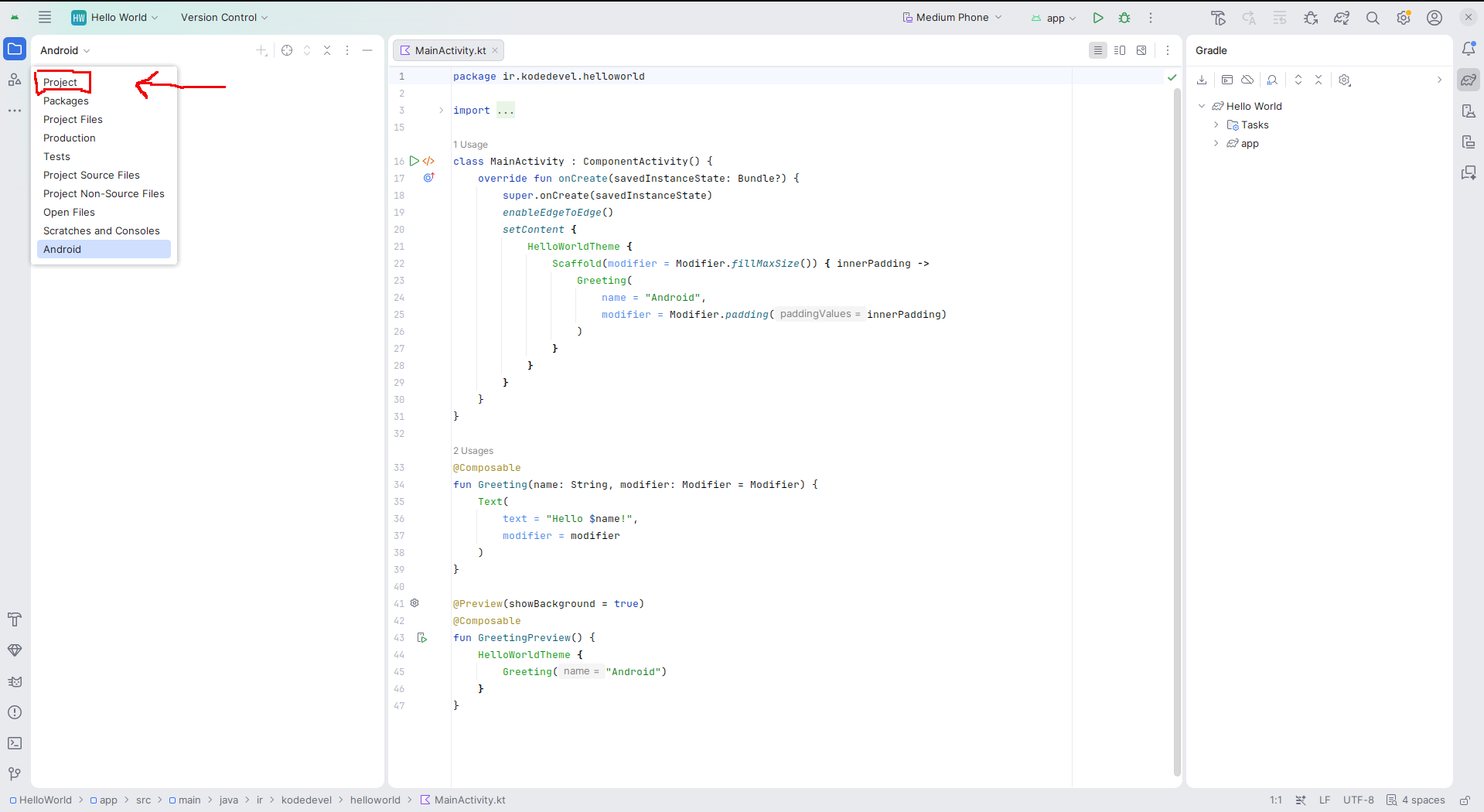Click the UTF-8 encoding in status bar
Viewport: 1484px width, 812px height.
click(1359, 800)
